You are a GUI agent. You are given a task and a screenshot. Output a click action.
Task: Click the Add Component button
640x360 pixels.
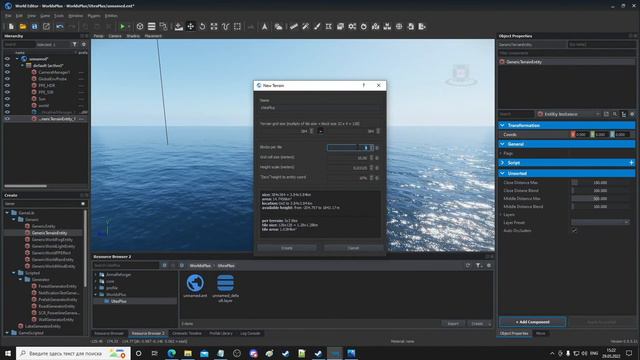click(533, 322)
